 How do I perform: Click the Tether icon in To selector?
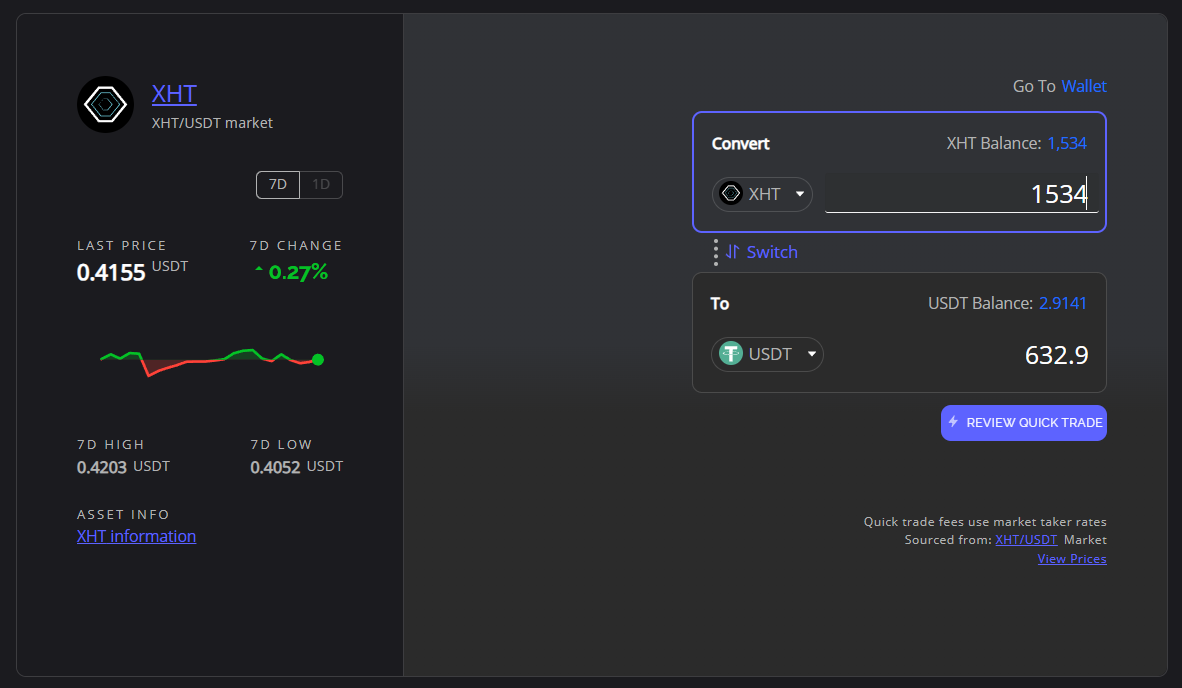(x=730, y=353)
